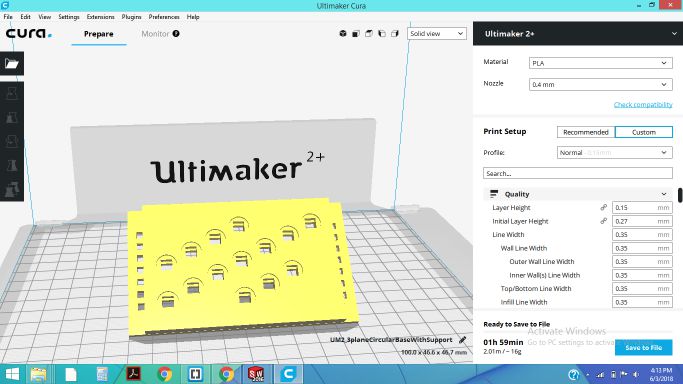Click the settings Search field
683x384 pixels.
[578, 173]
